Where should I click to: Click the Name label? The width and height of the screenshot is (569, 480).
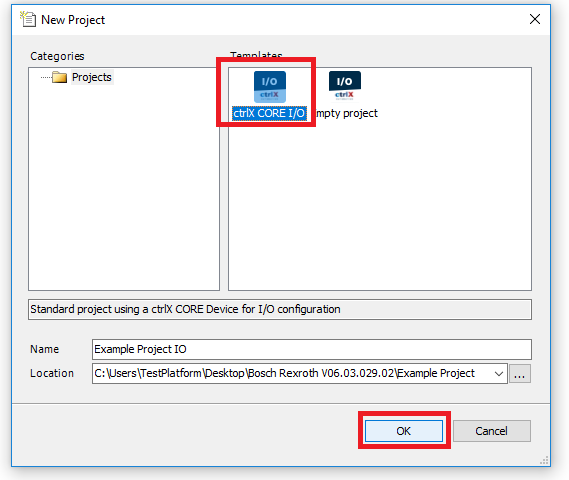[x=45, y=349]
